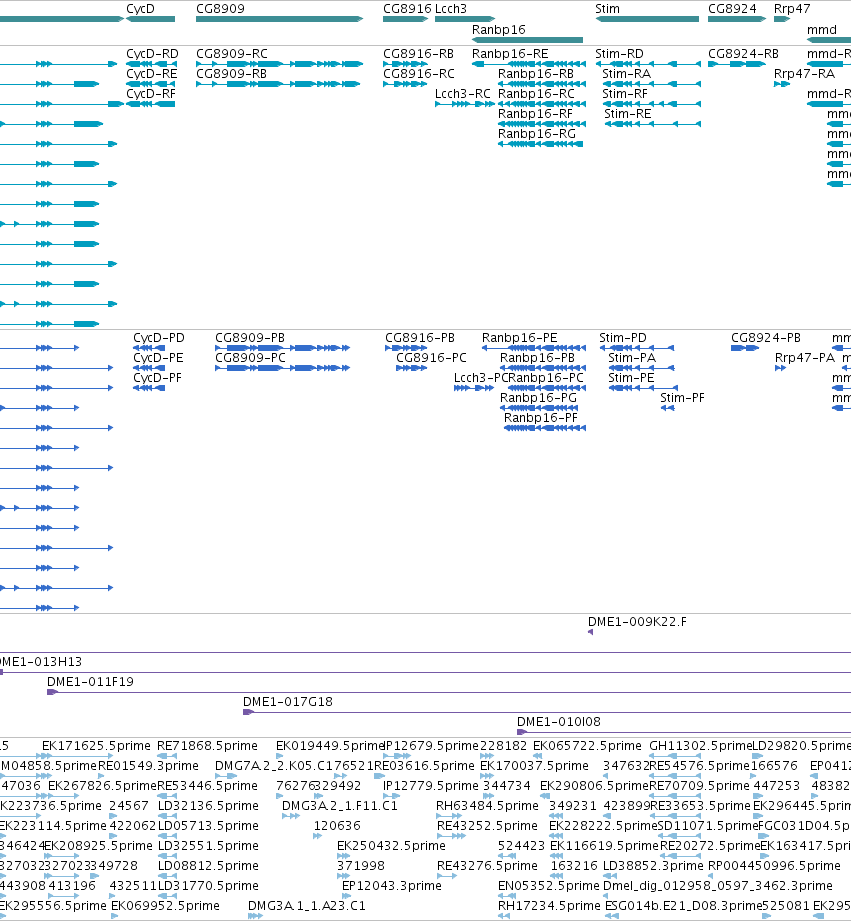Click the Ranbp16-PE protein feature

point(534,348)
